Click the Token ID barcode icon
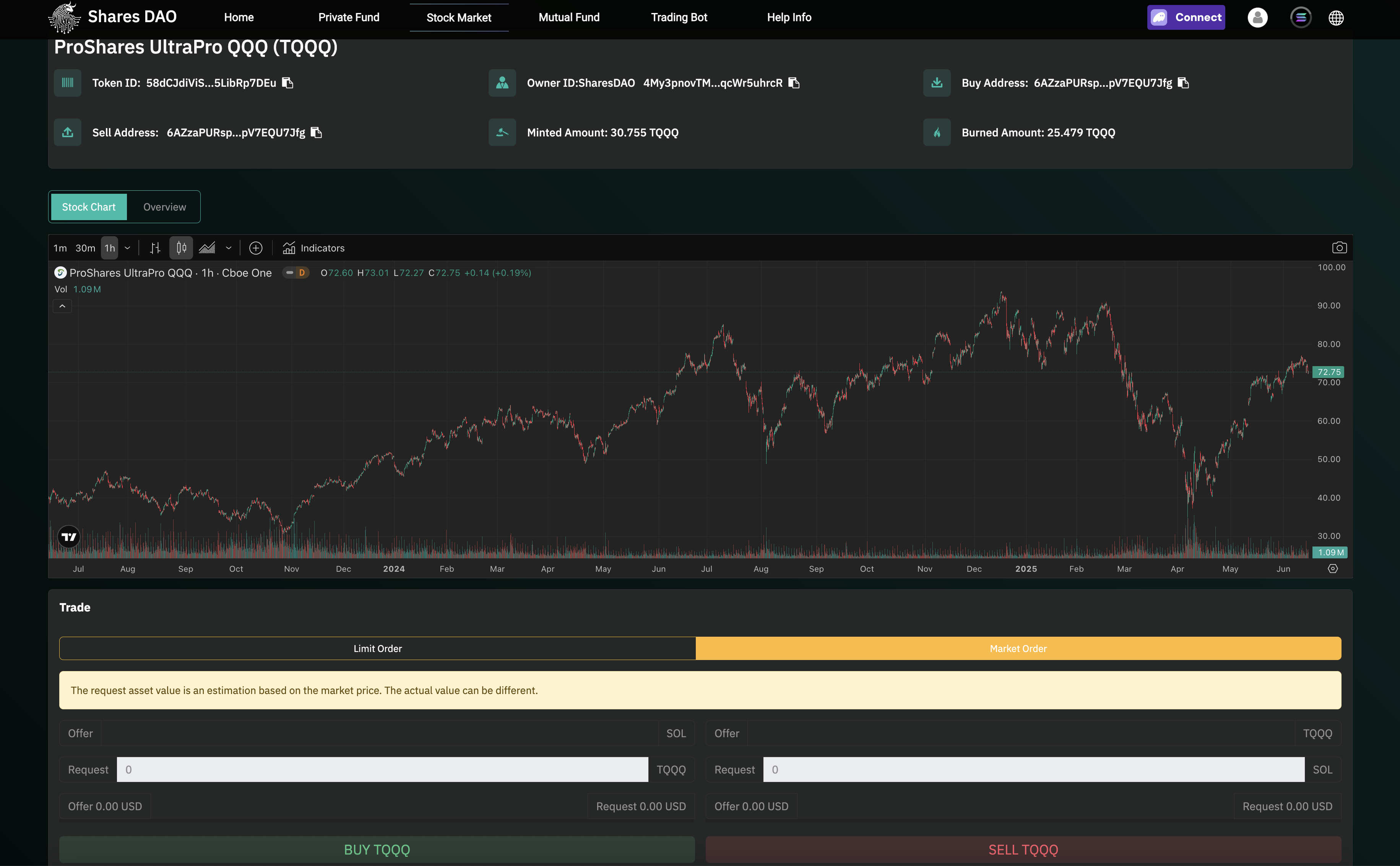Viewport: 1400px width, 866px height. 68,83
